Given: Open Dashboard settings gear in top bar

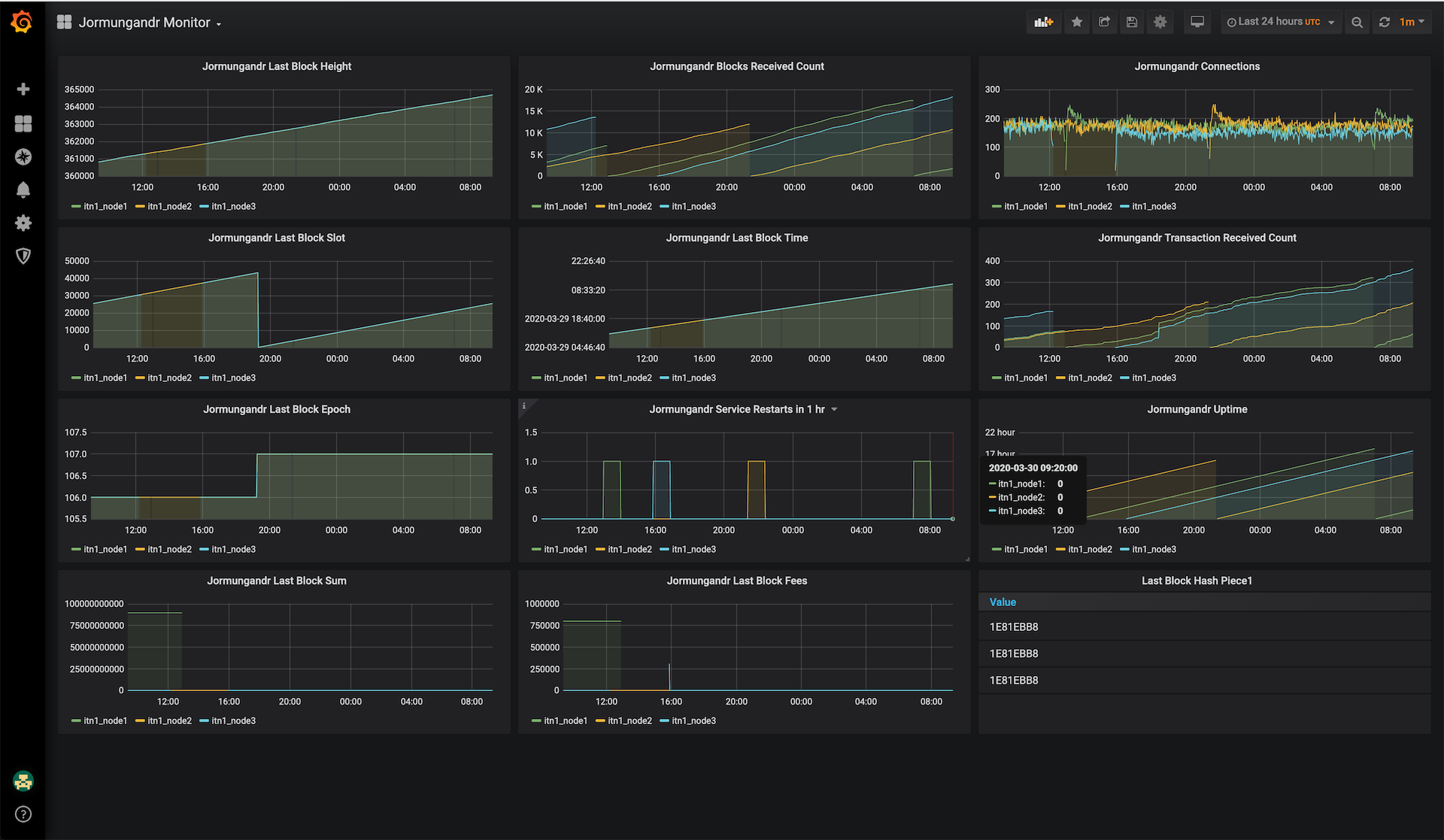Looking at the screenshot, I should (x=1160, y=22).
